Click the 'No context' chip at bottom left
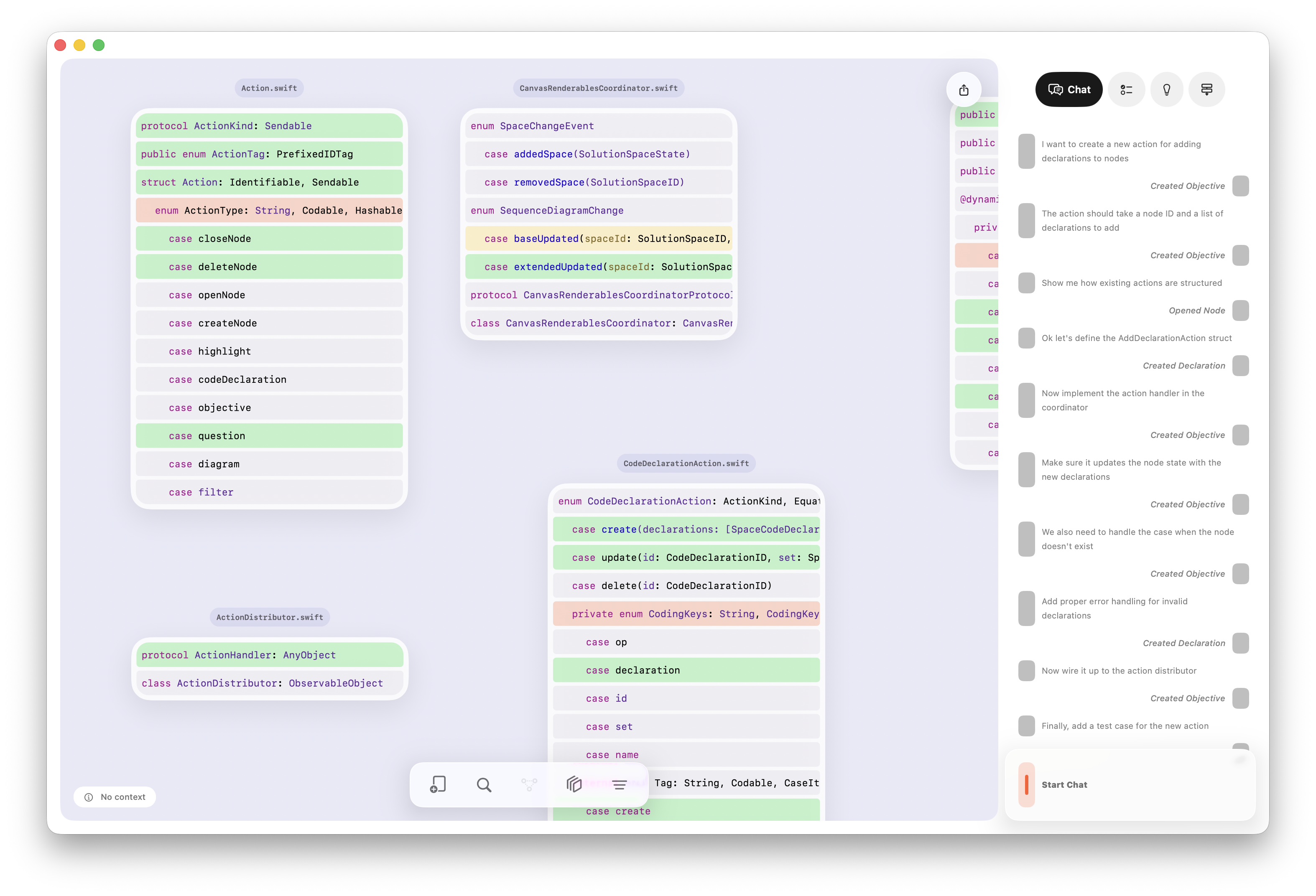1316x896 pixels. pyautogui.click(x=115, y=797)
